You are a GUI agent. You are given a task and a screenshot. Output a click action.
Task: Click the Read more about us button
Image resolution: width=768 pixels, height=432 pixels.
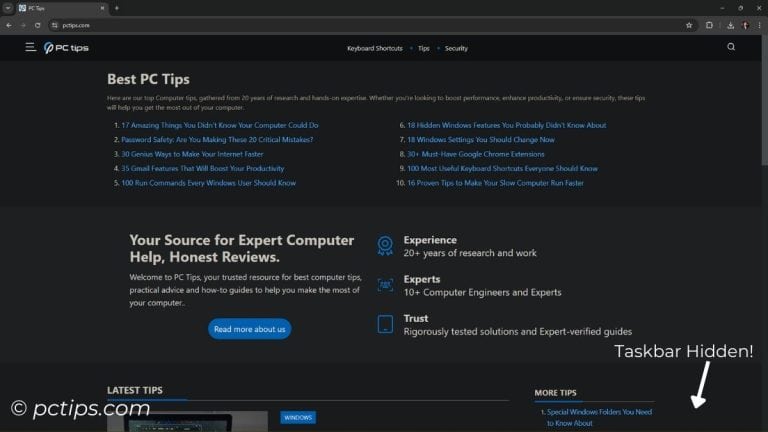[249, 329]
